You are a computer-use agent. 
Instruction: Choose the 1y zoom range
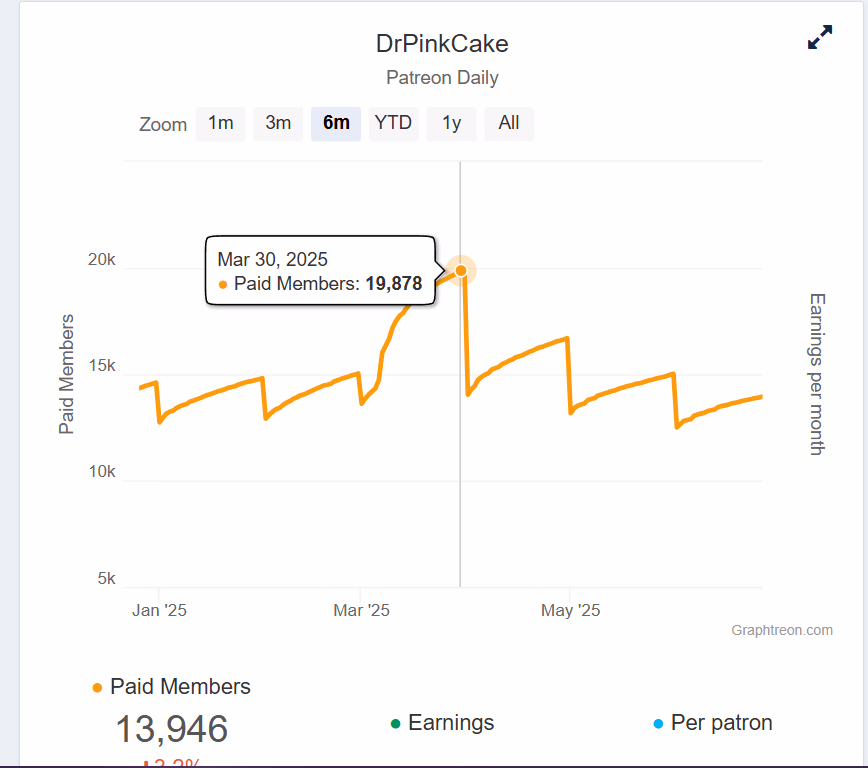[x=451, y=123]
